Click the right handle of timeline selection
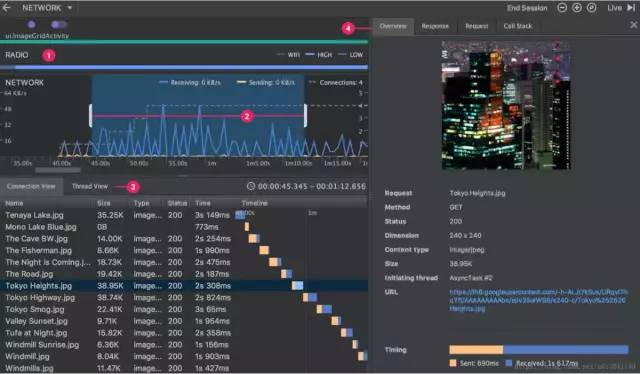 [x=305, y=116]
